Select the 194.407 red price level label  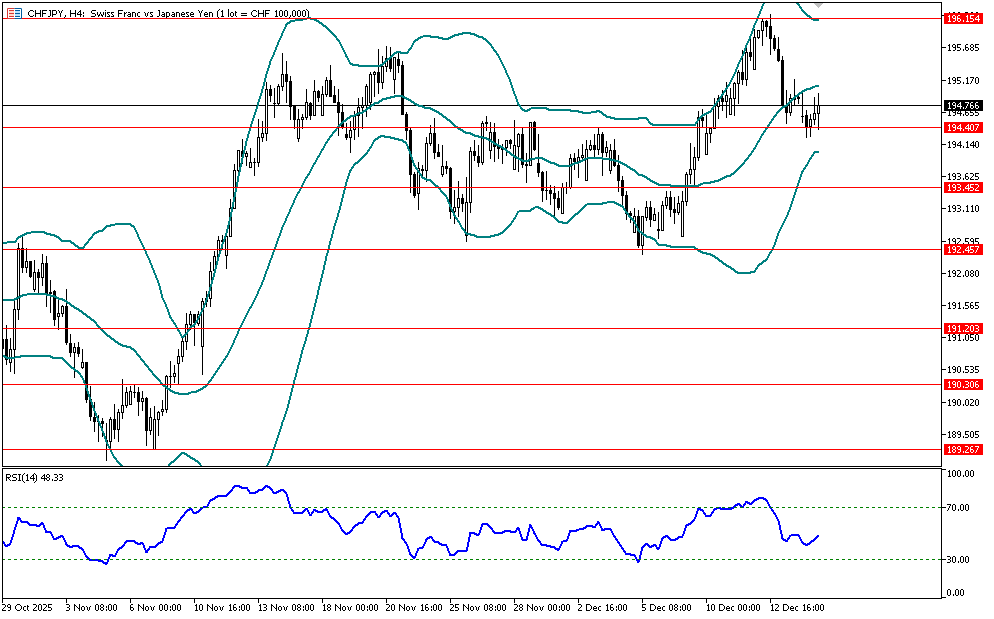964,127
